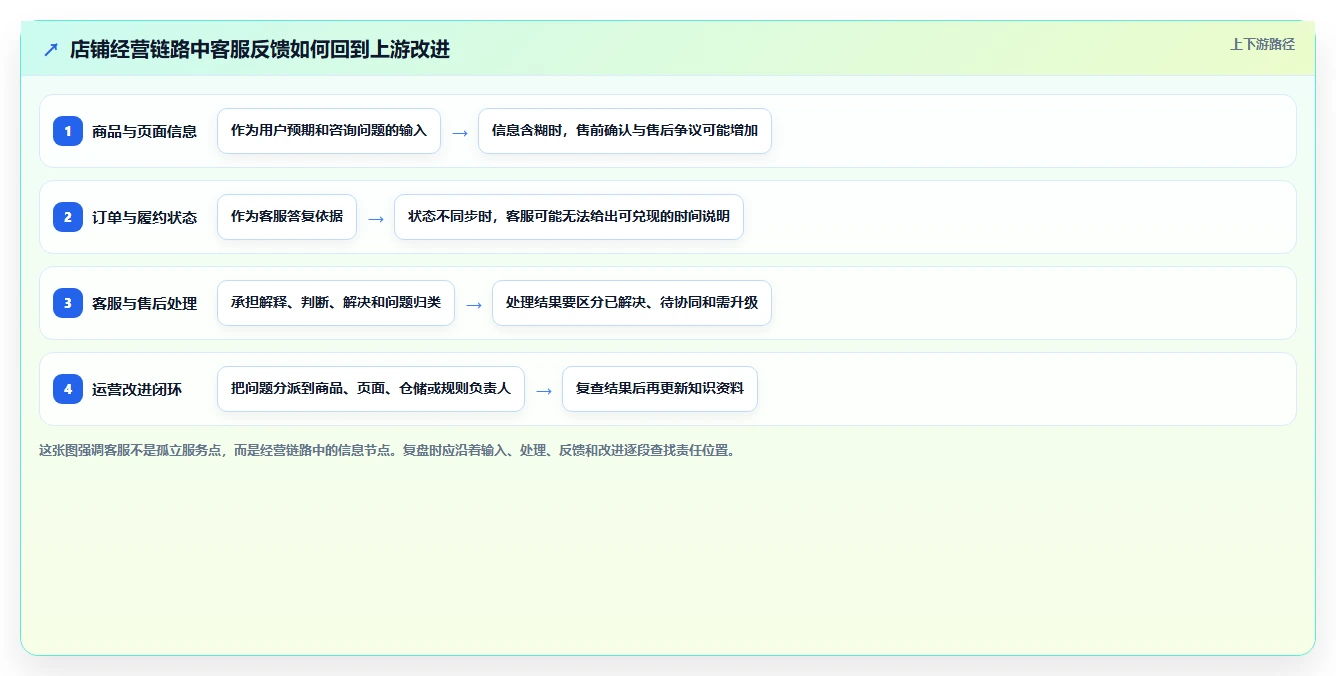Viewport: 1336px width, 676px height.
Task: Click the step 3 number badge
Action: (68, 302)
